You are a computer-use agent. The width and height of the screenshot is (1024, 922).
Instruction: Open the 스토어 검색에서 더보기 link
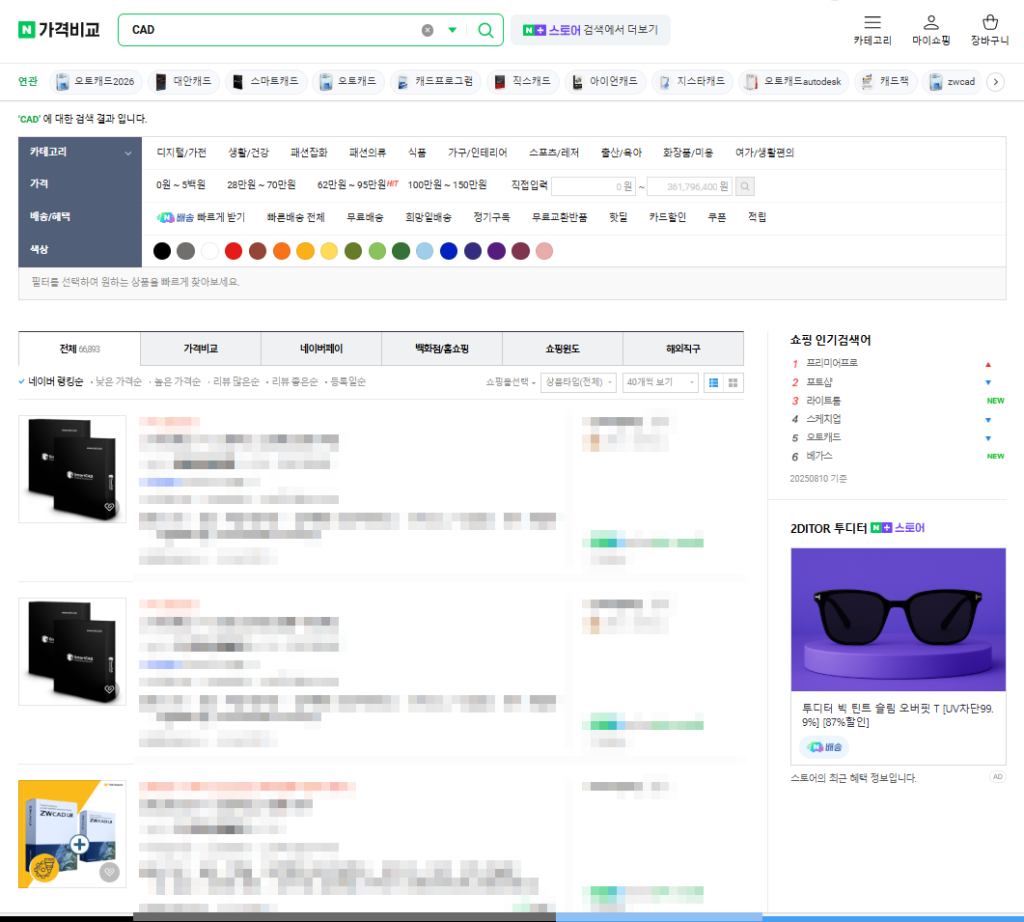coord(590,29)
